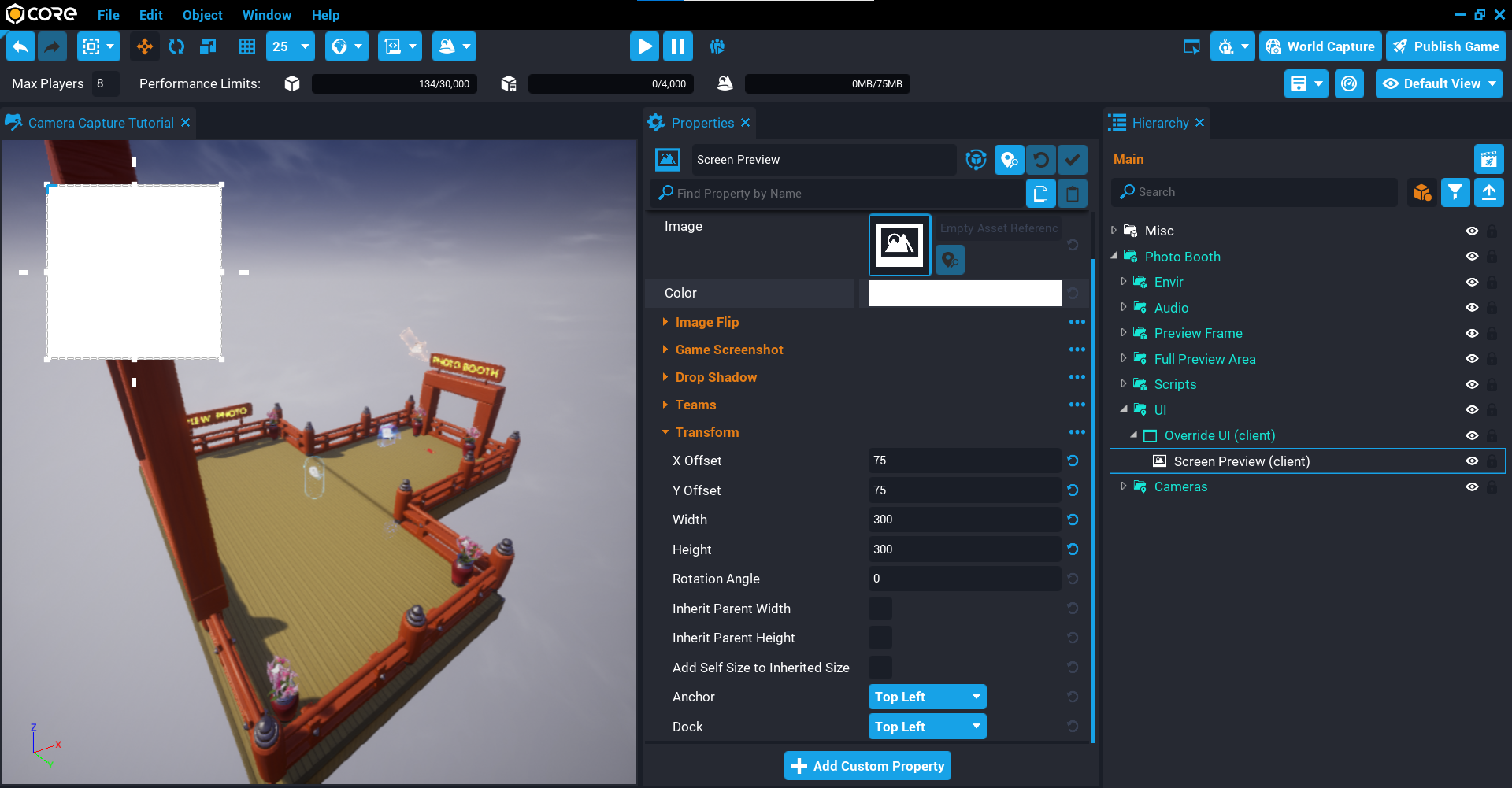This screenshot has height=788, width=1512.
Task: Click the undo arrow in the top-left toolbar
Action: [20, 46]
